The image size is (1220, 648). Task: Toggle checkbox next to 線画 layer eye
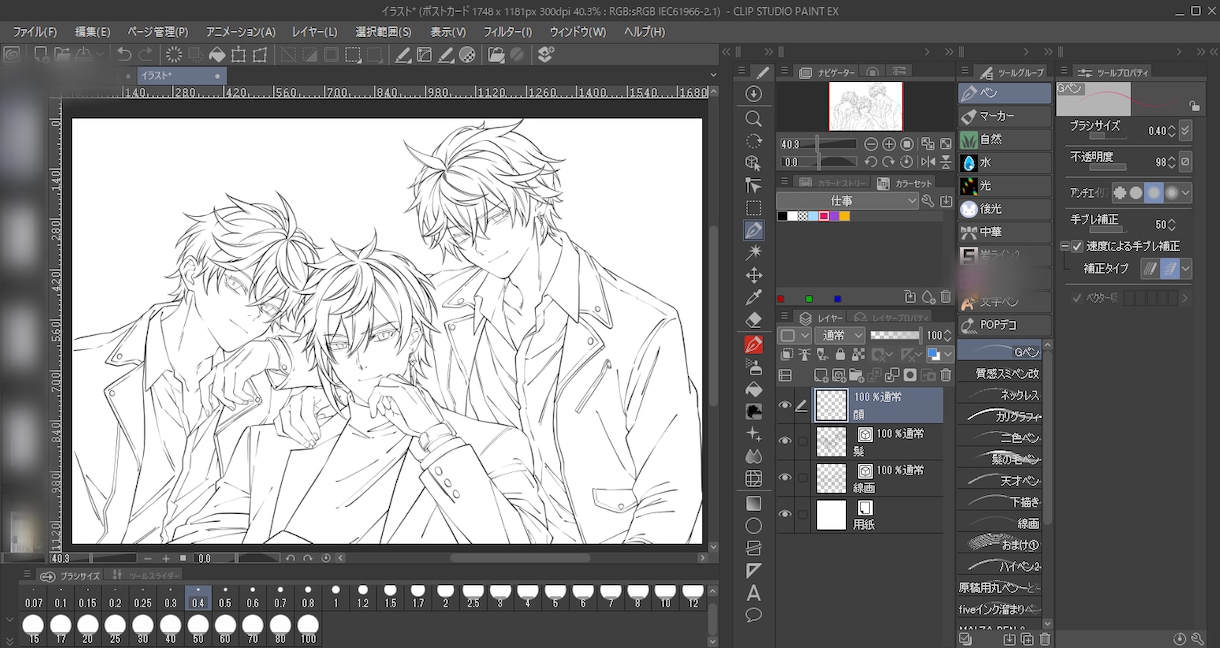click(802, 477)
